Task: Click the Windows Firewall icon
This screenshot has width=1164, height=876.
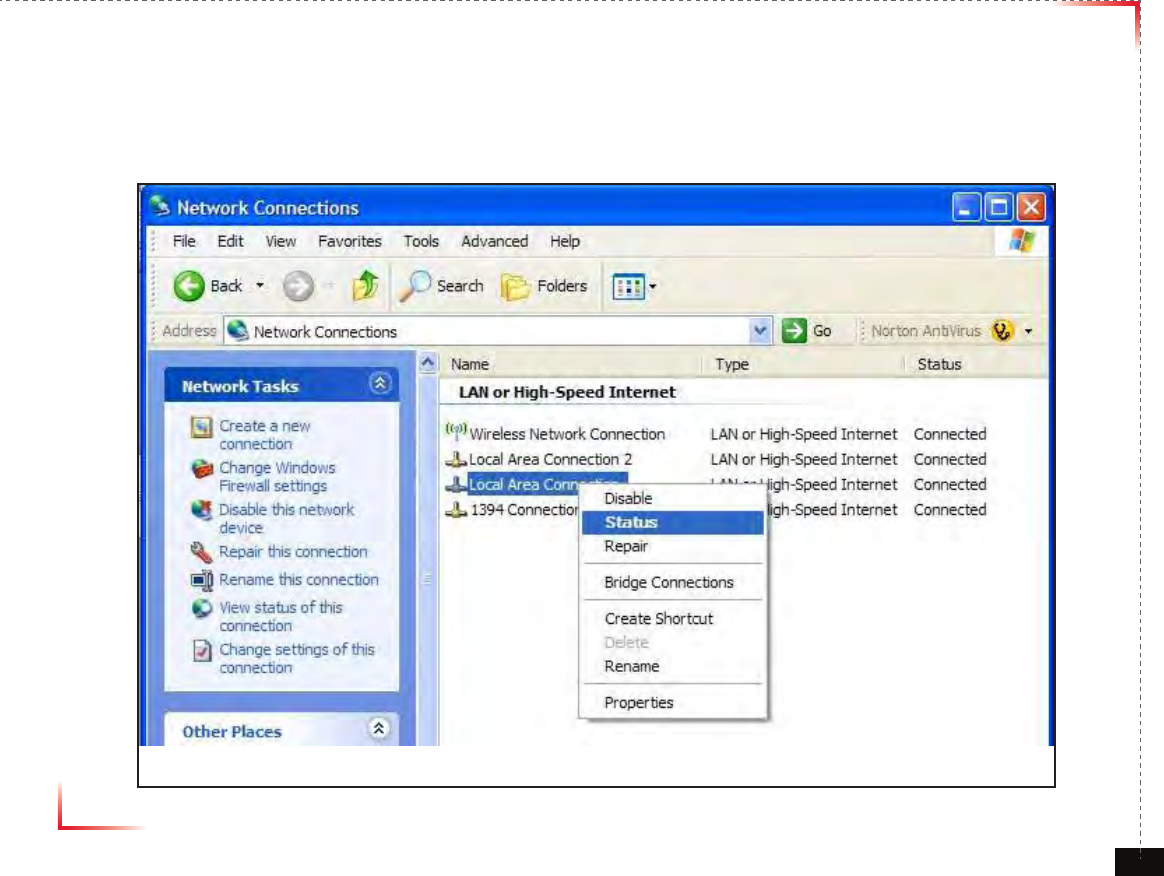Action: [x=201, y=469]
